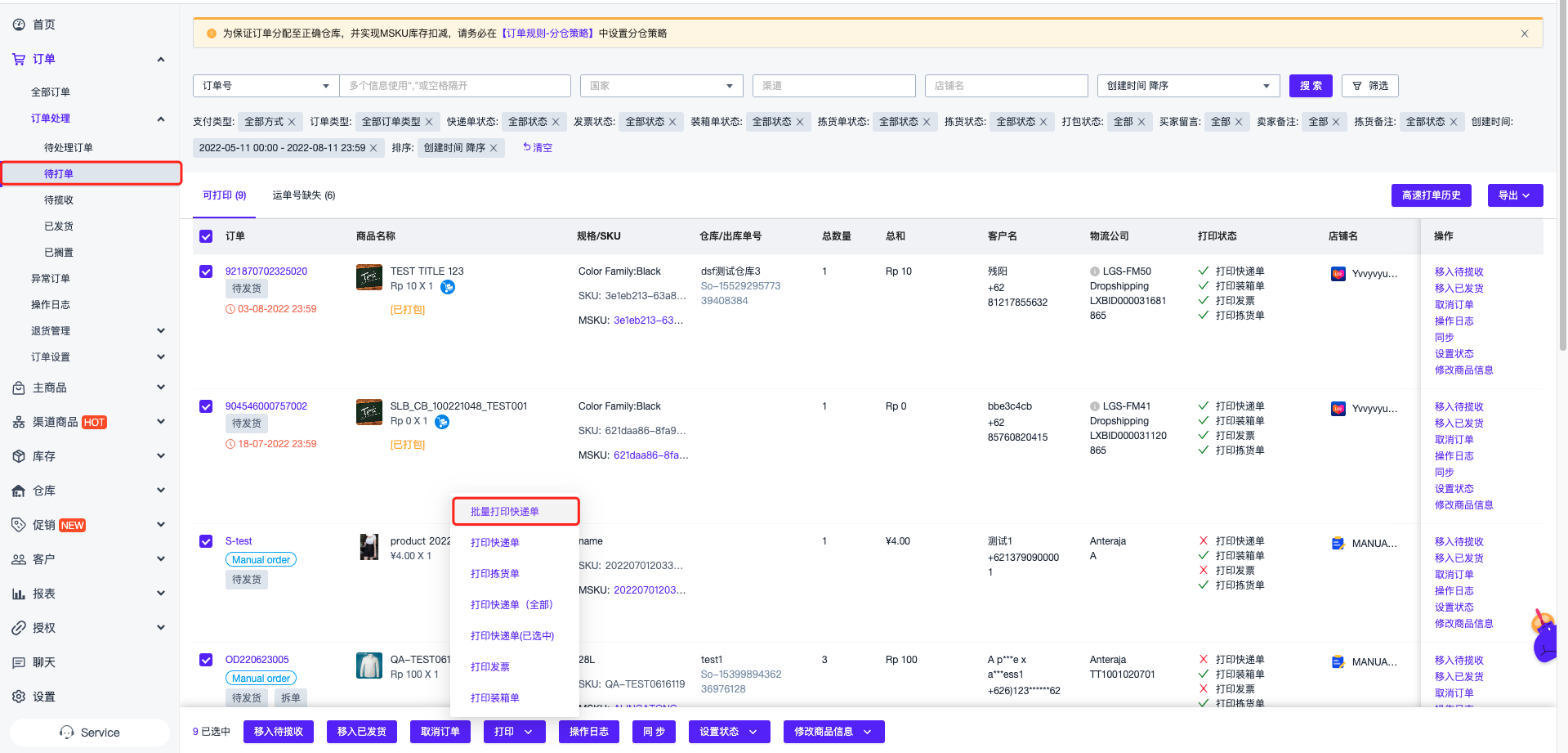Close the yellow warehouse strategy notice
This screenshot has height=753, width=1568.
1525,34
